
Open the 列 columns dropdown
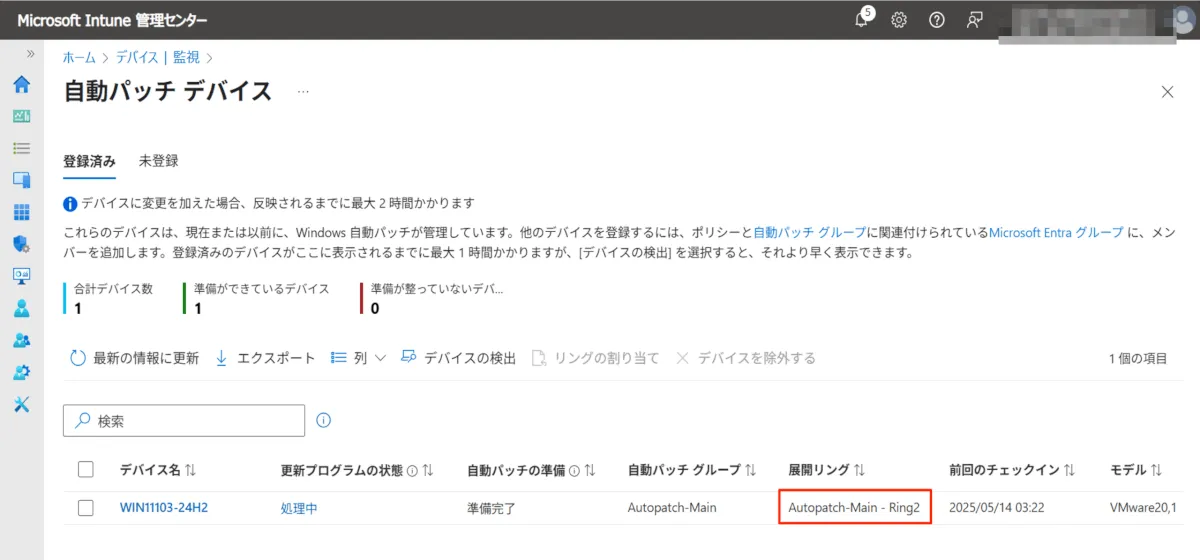point(358,358)
